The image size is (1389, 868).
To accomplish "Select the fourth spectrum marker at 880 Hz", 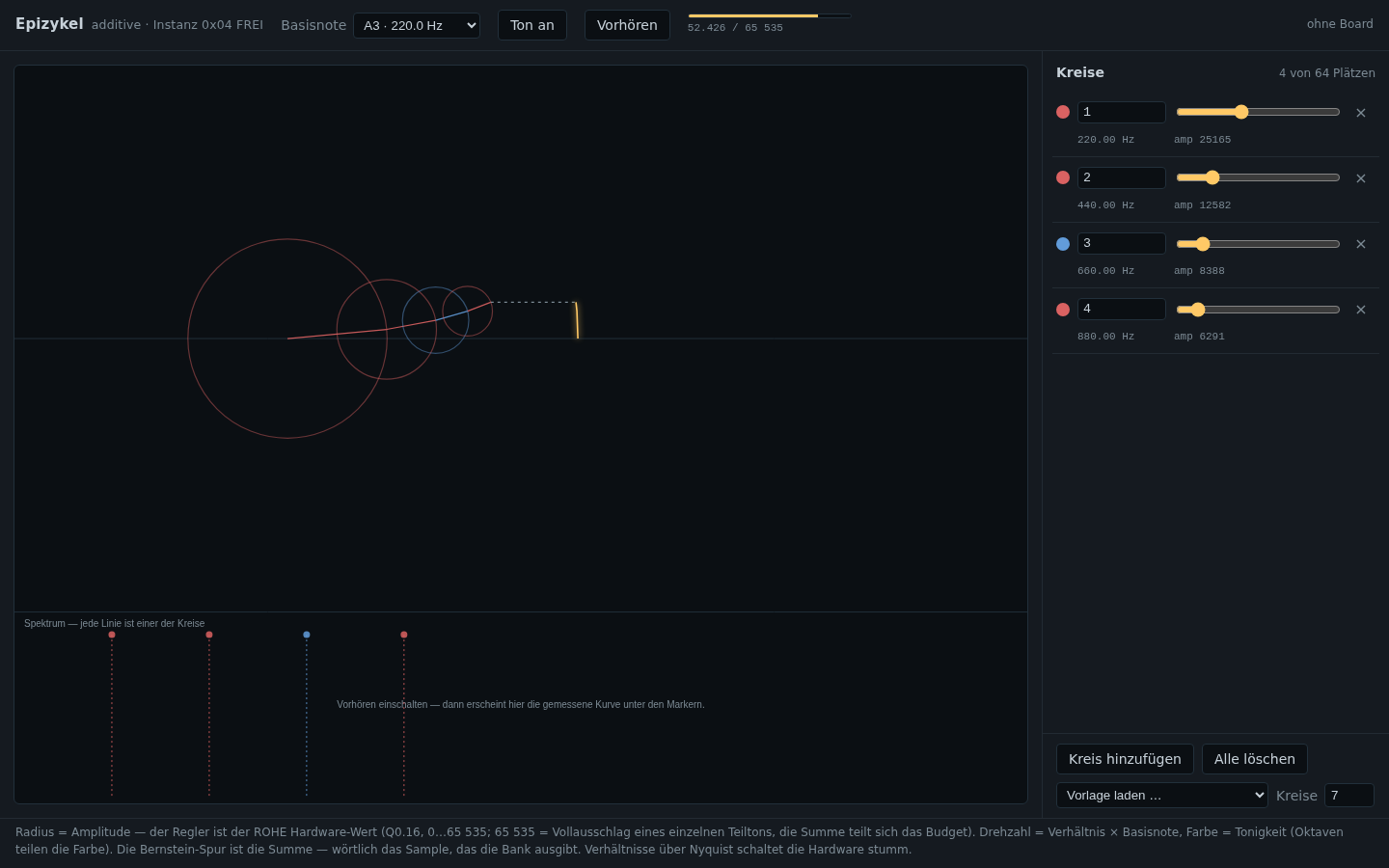I will coord(404,635).
